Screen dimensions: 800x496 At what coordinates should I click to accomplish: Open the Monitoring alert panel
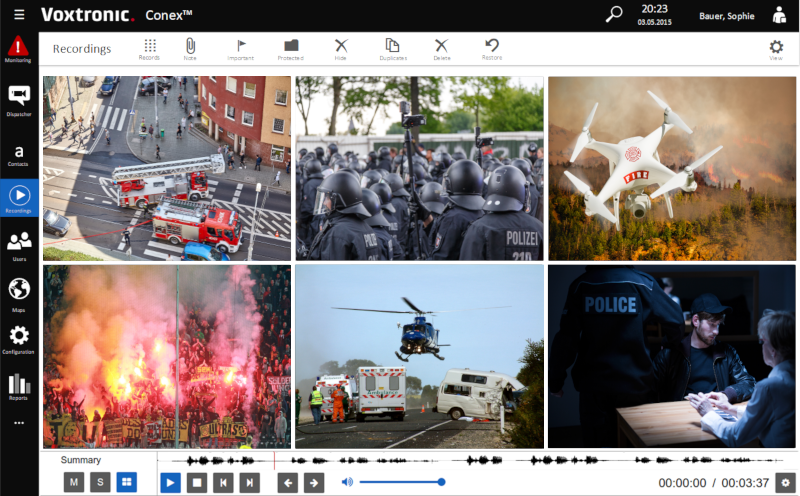tap(18, 49)
